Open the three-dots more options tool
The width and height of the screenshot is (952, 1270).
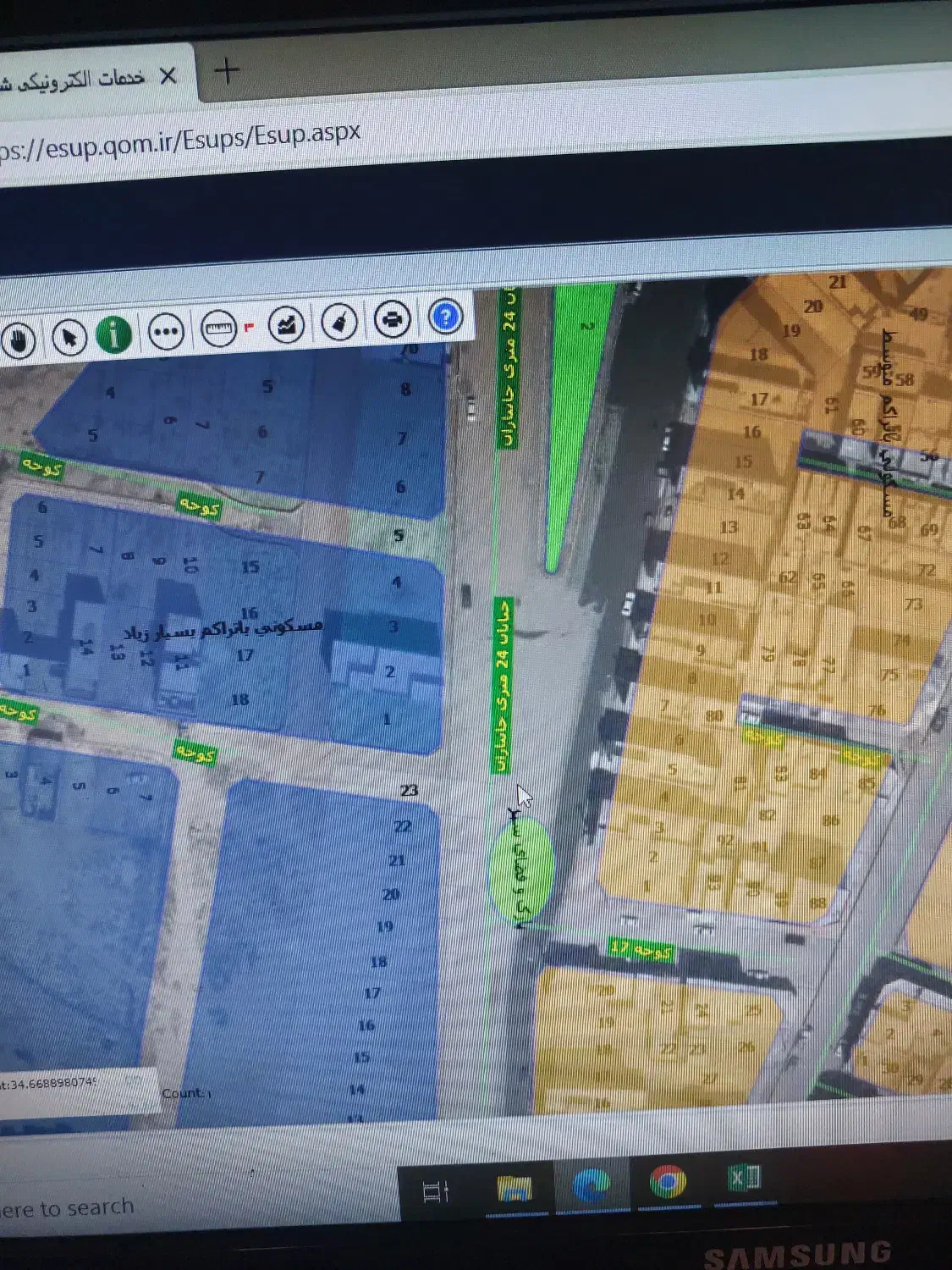tap(166, 331)
